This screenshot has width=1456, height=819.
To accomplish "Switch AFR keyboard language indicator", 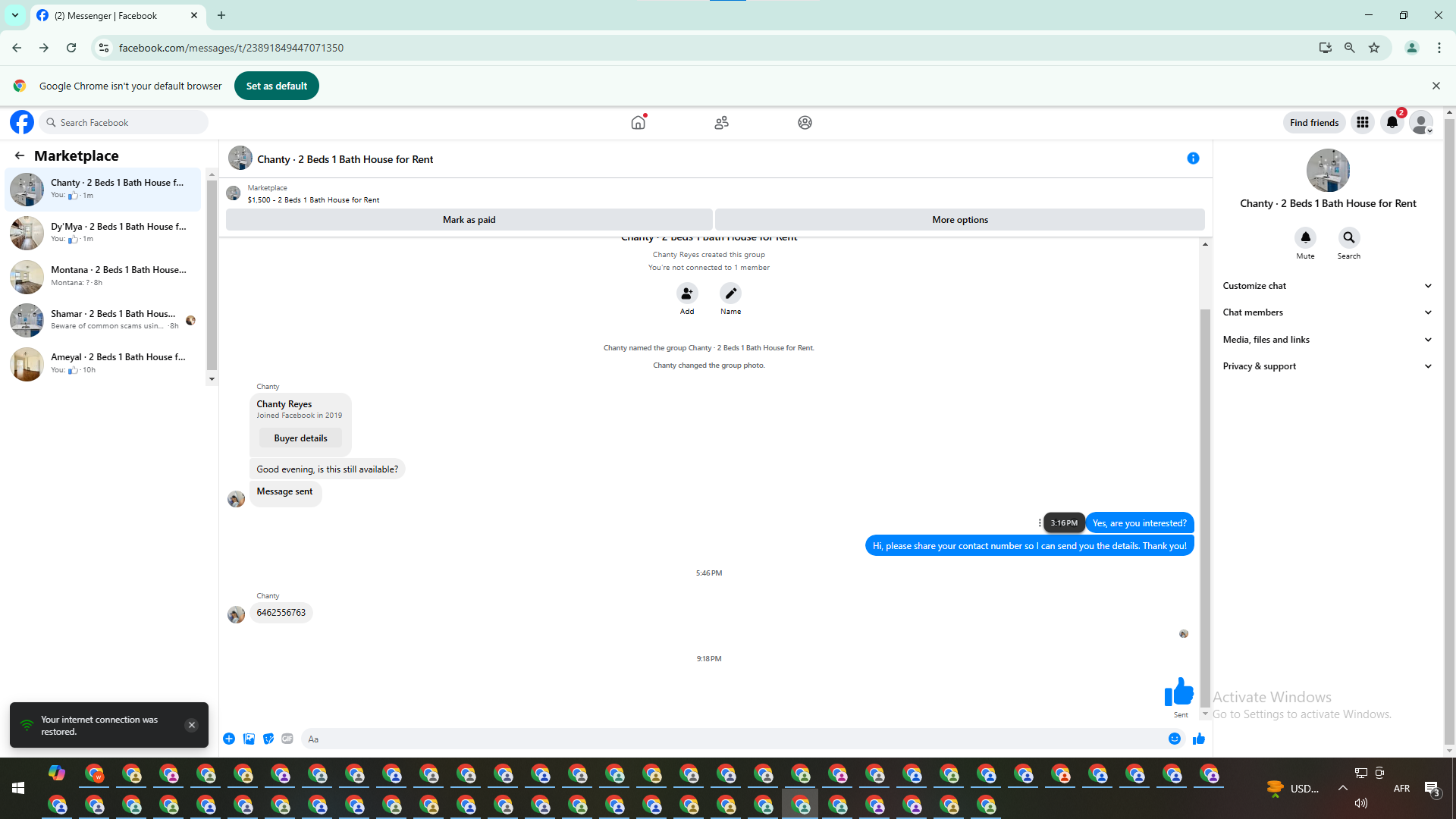I will pyautogui.click(x=1401, y=789).
